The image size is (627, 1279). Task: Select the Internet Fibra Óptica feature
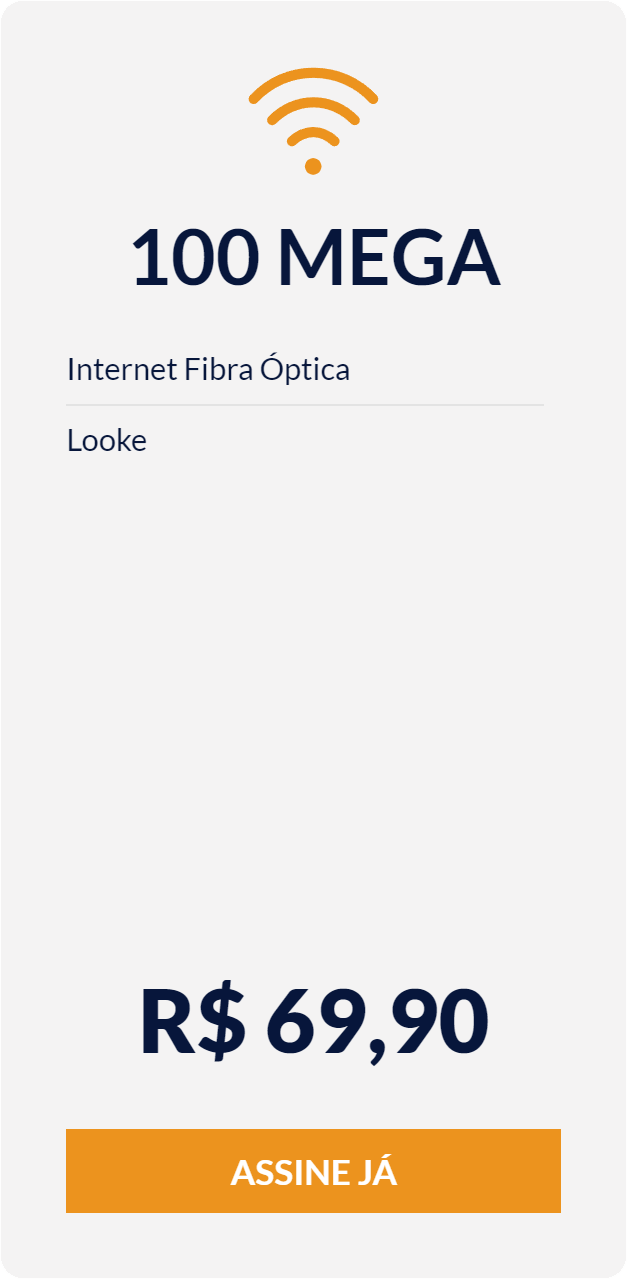tap(208, 369)
